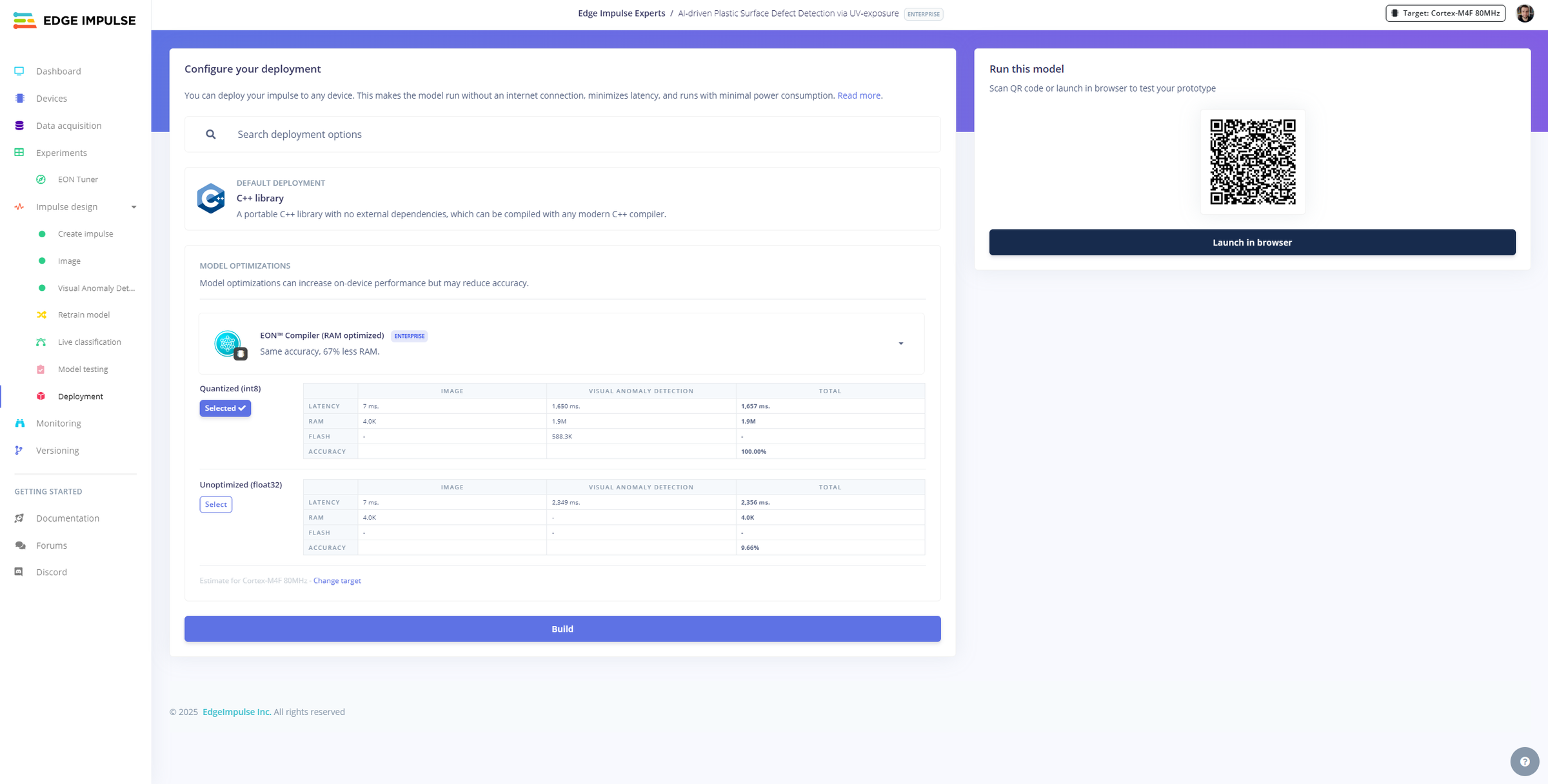Viewport: 1548px width, 784px height.
Task: Click the Forums chat bubbles icon
Action: pyautogui.click(x=20, y=545)
